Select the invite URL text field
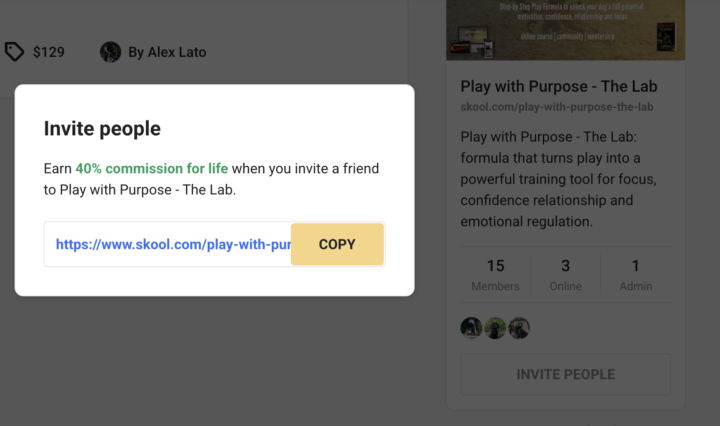This screenshot has height=426, width=720. click(x=168, y=244)
